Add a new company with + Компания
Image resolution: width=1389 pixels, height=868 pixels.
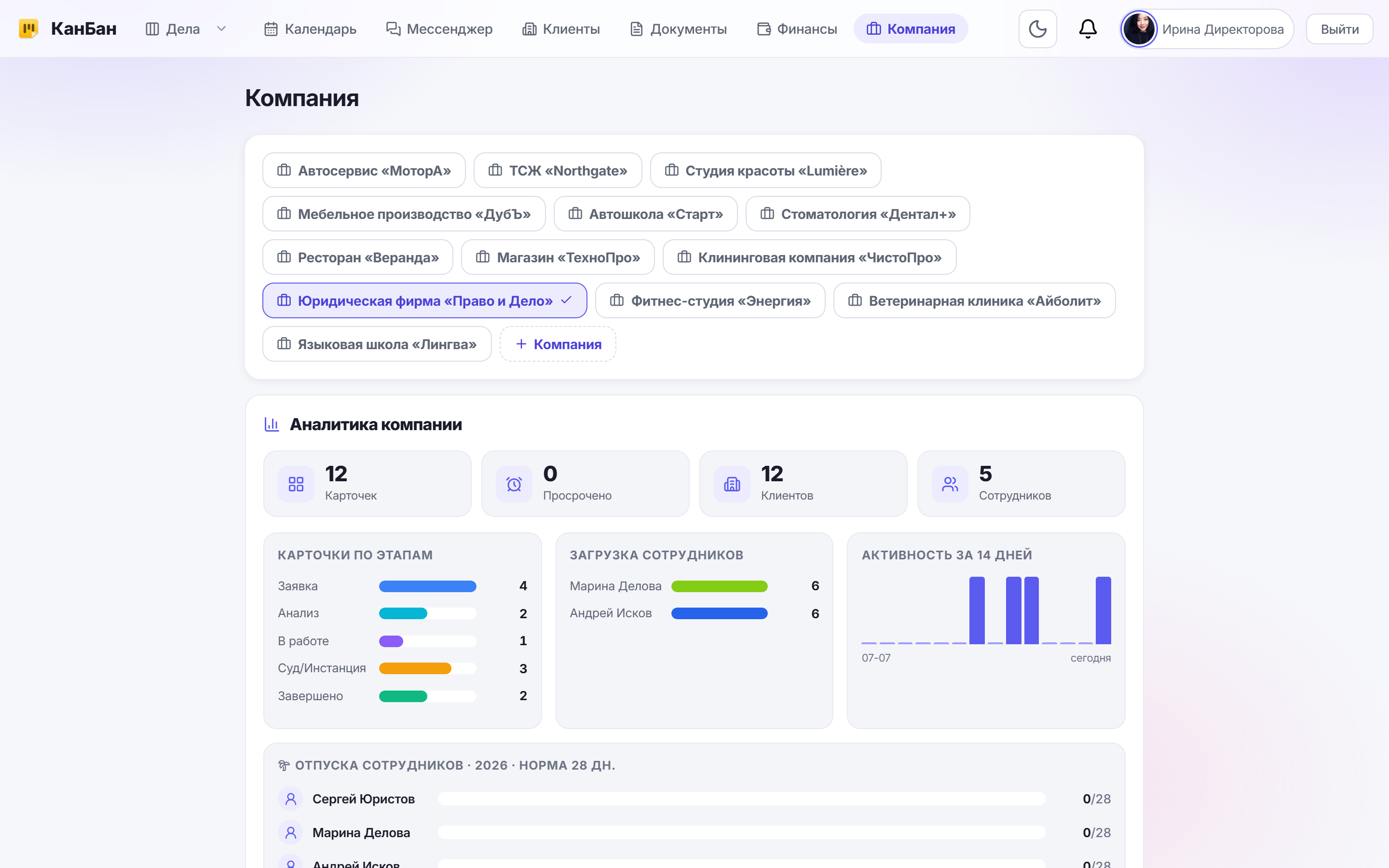click(558, 344)
